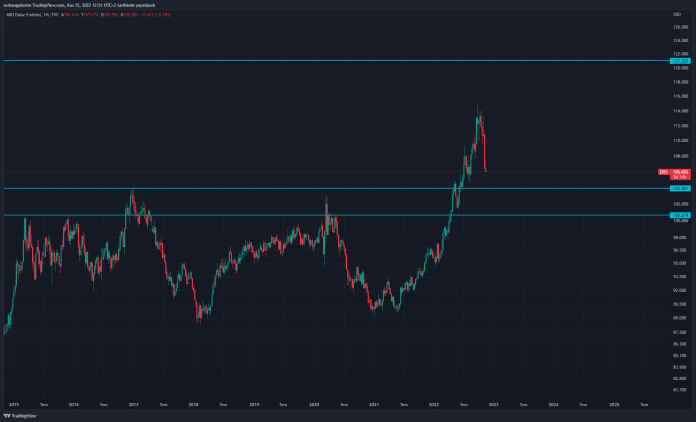Click the 89.000 level on price scale
This screenshot has height=422, width=696.
tap(680, 318)
